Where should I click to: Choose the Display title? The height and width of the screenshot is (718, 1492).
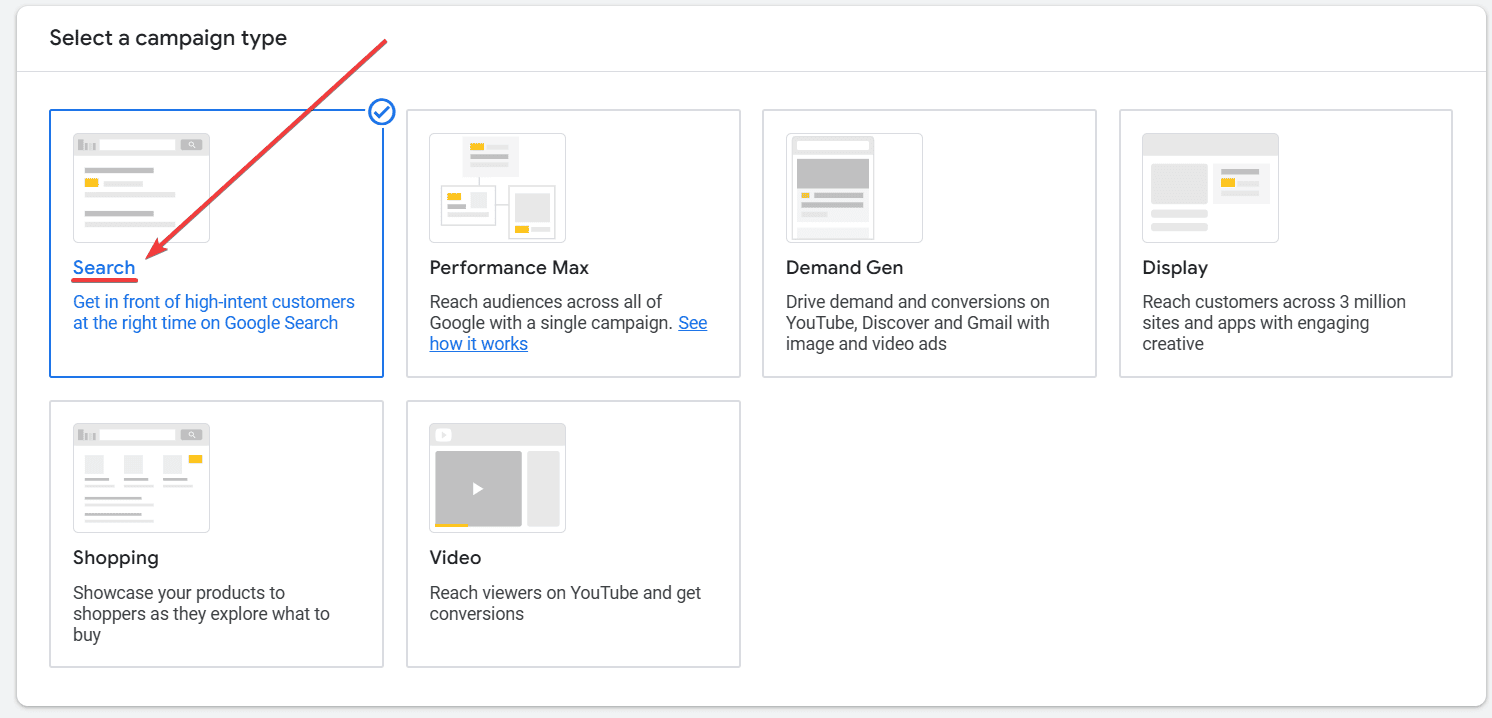[1175, 268]
